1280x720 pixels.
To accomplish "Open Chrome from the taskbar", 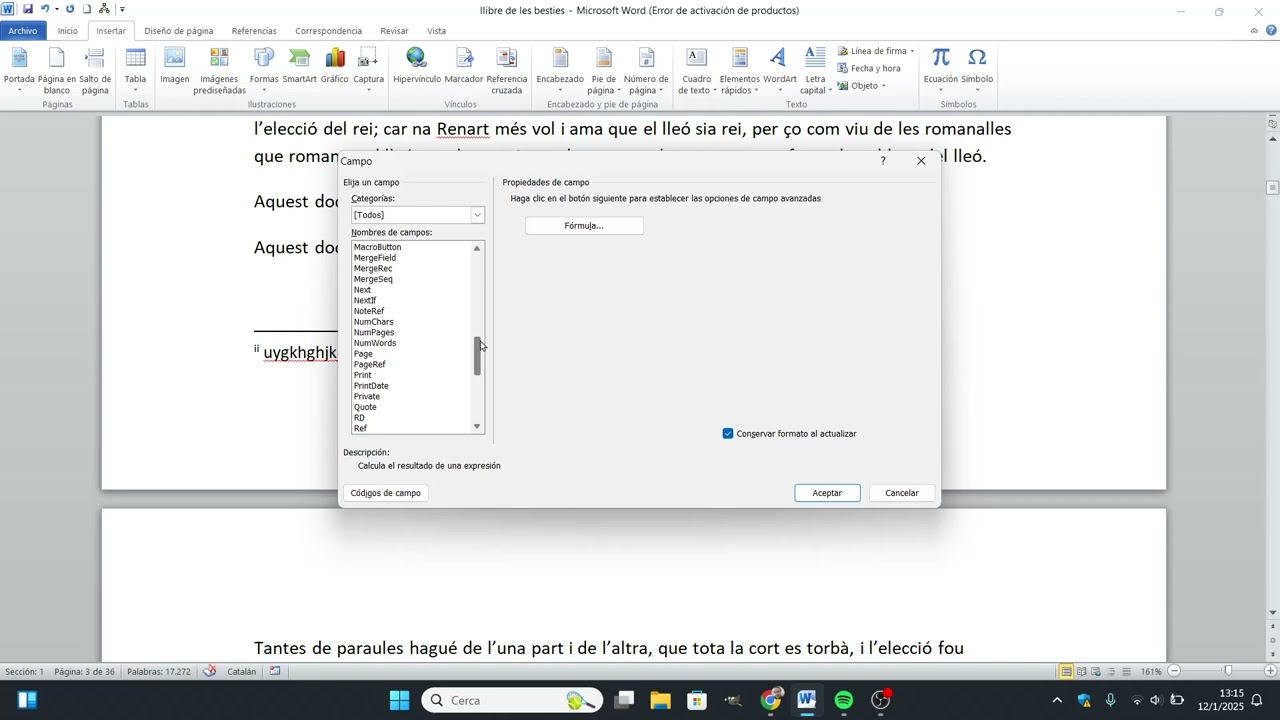I will 771,700.
